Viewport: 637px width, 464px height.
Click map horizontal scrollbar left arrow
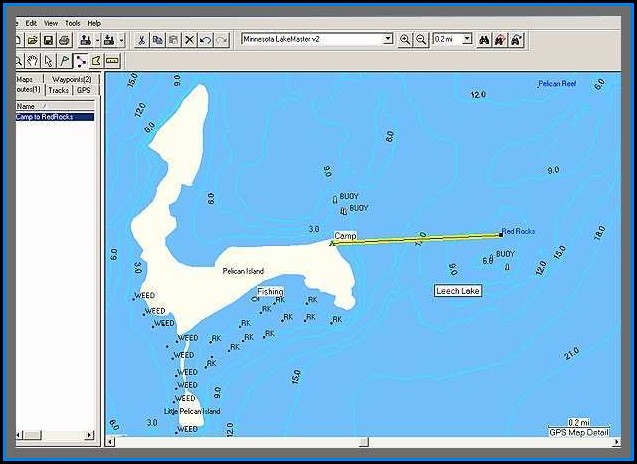(110, 442)
